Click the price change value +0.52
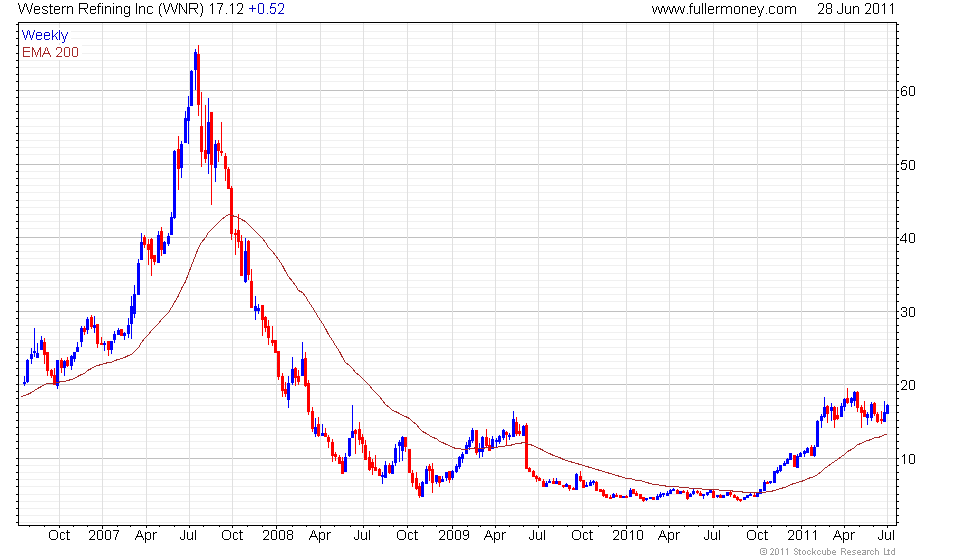 266,9
